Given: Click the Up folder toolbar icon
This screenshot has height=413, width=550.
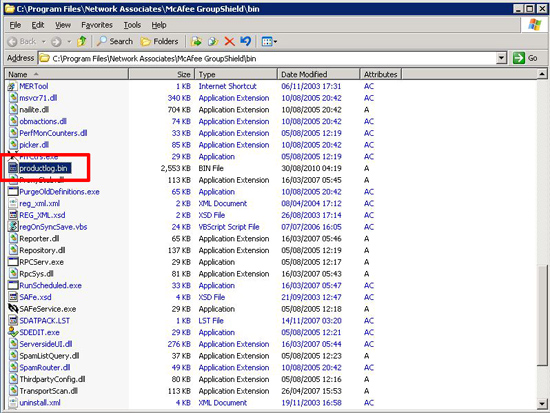Looking at the screenshot, I should tap(82, 41).
